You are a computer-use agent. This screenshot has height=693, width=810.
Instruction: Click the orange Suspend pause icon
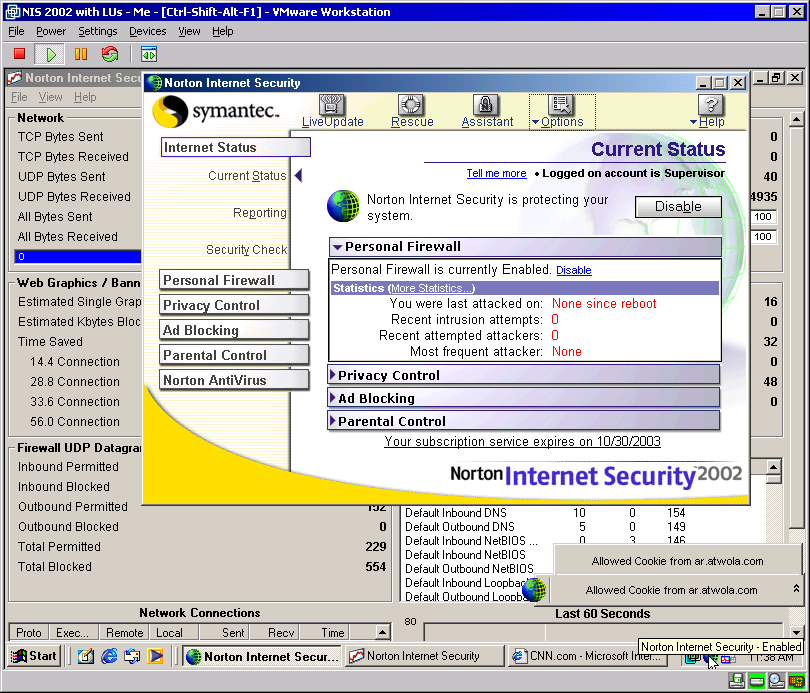pyautogui.click(x=81, y=54)
